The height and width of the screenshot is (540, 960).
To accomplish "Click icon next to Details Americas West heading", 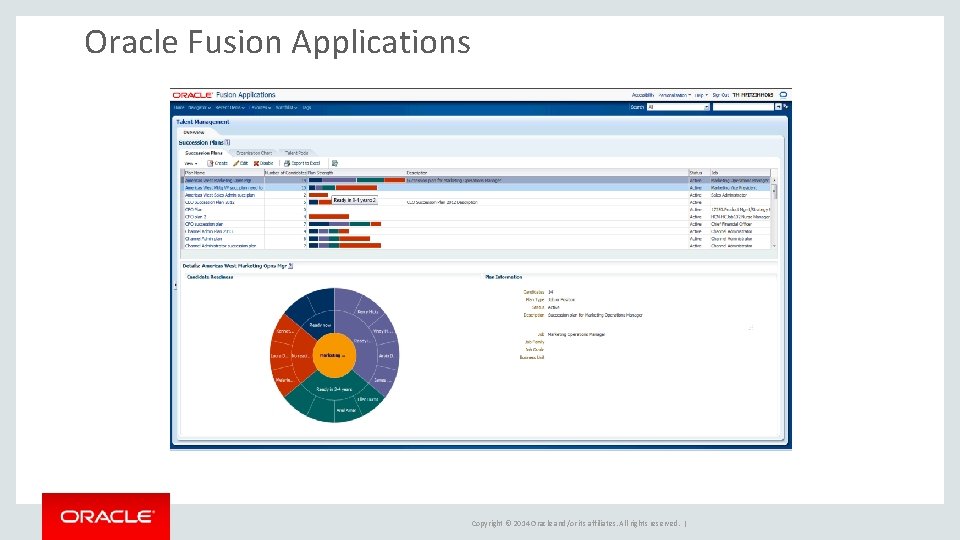I will tap(291, 266).
